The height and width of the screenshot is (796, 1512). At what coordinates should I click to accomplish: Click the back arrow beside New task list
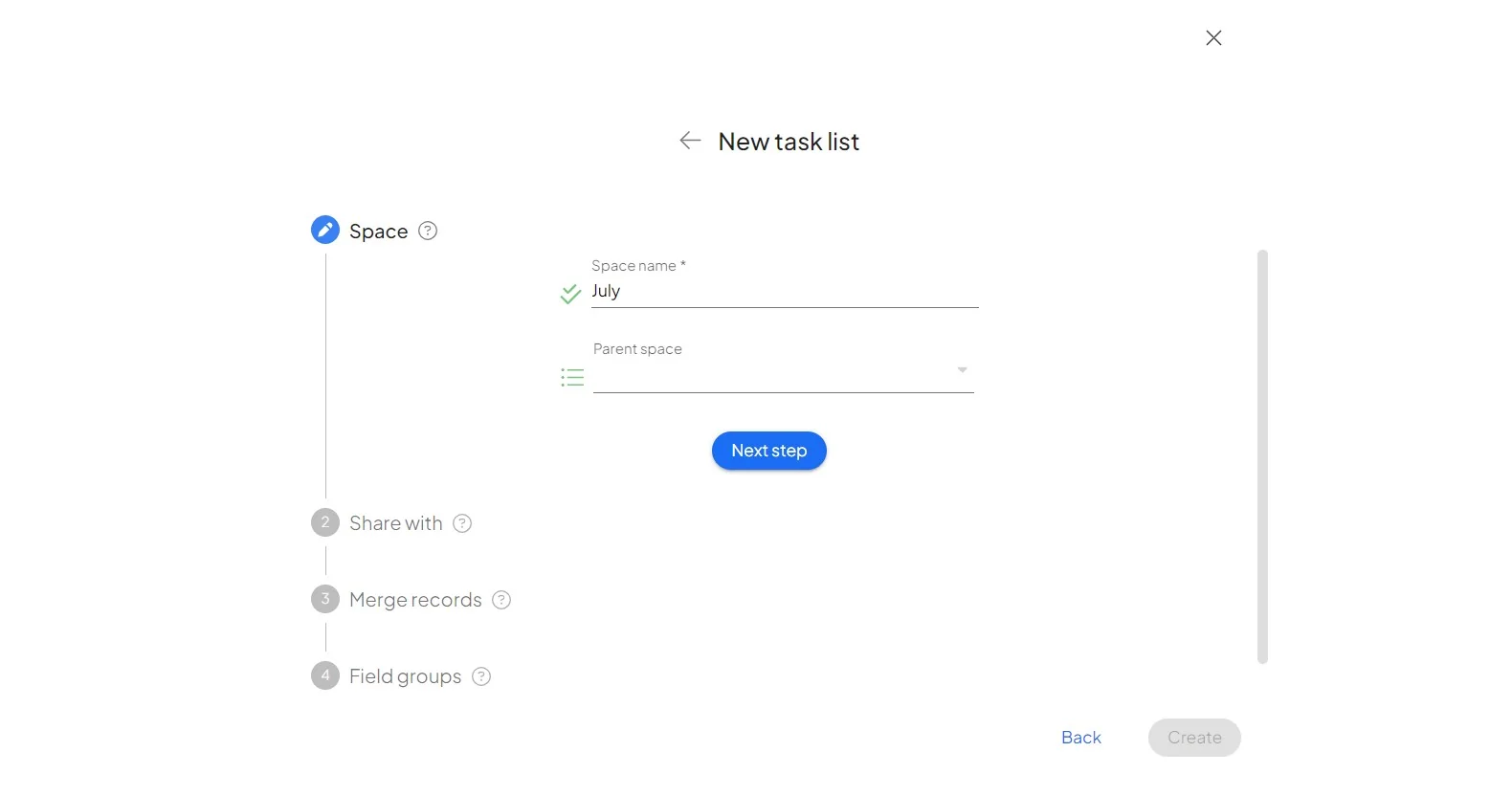(x=690, y=141)
